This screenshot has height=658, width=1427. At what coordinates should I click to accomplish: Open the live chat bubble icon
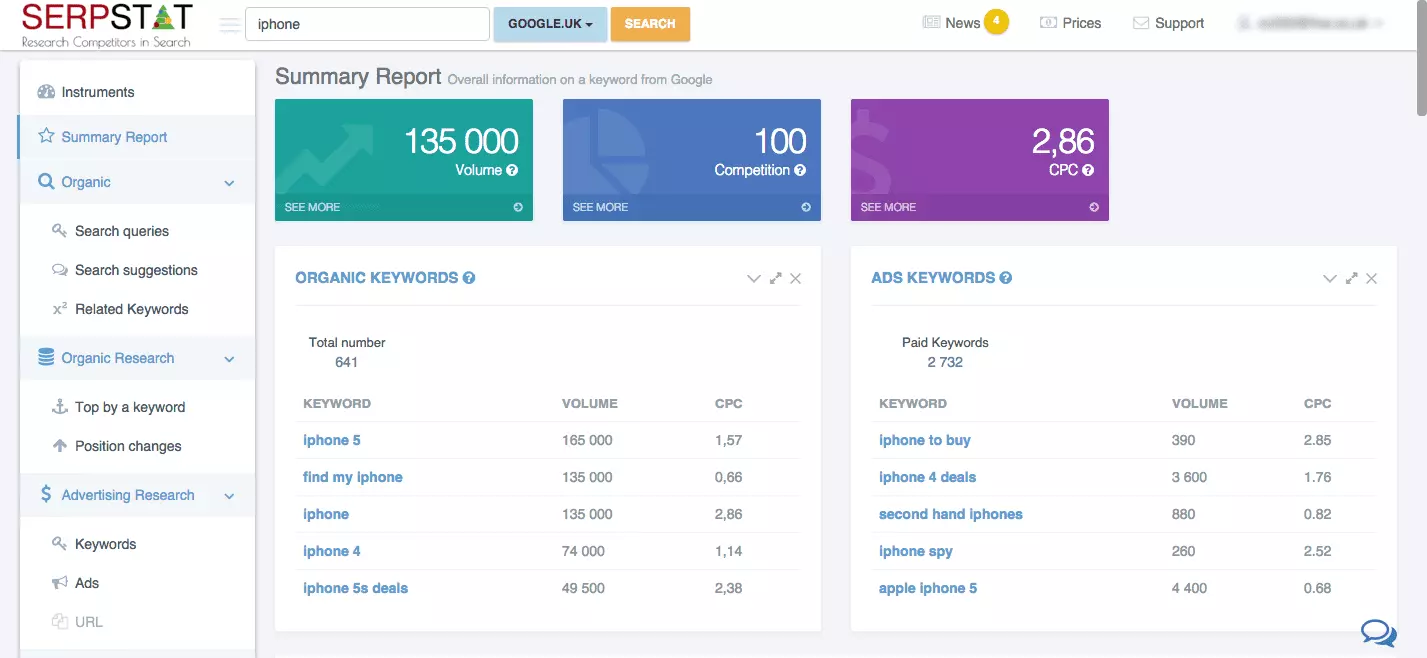point(1378,631)
